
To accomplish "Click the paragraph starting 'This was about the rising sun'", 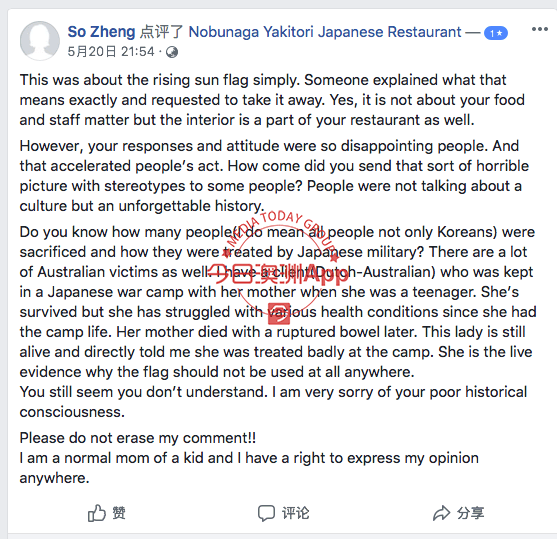I will tap(272, 100).
